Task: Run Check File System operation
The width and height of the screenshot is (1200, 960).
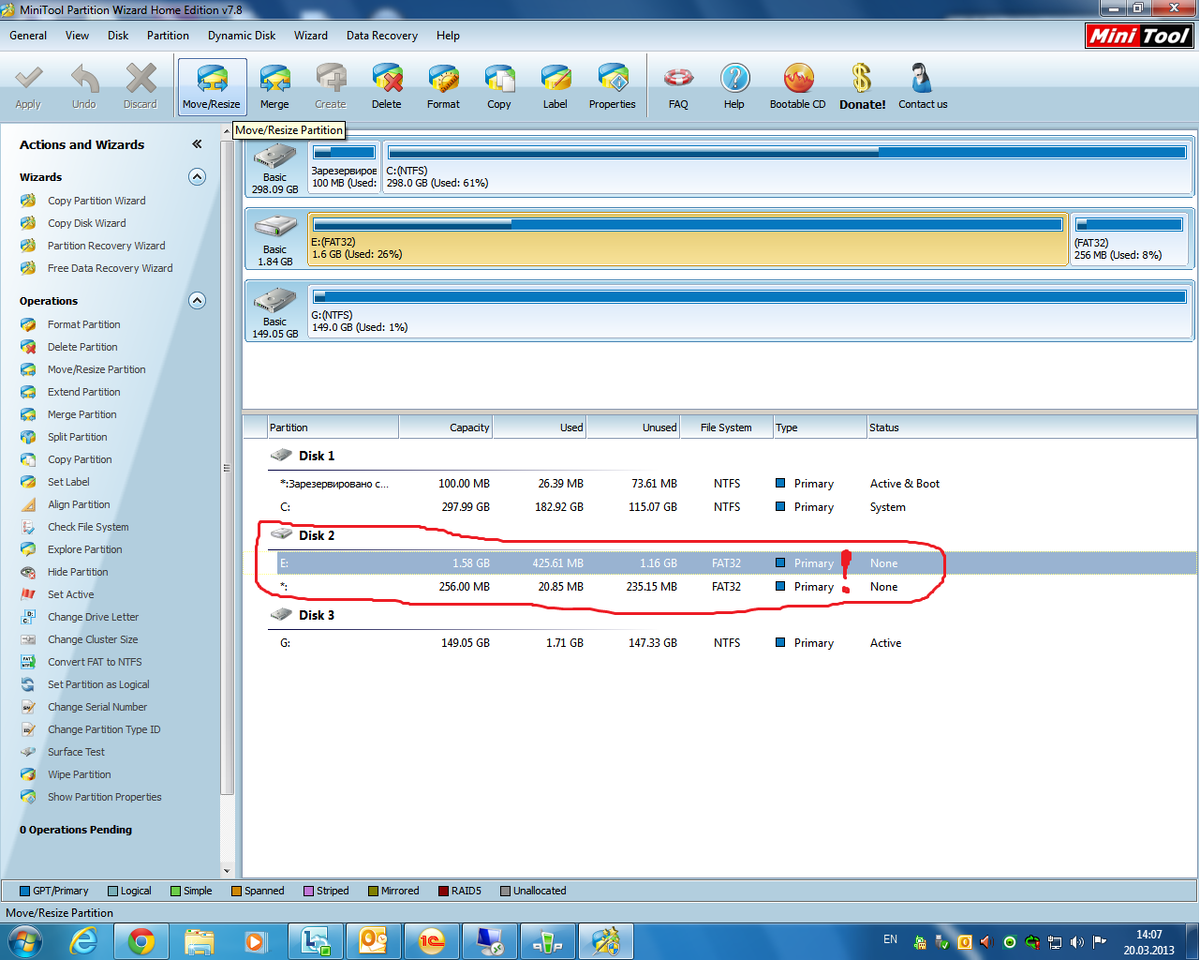Action: click(x=88, y=527)
